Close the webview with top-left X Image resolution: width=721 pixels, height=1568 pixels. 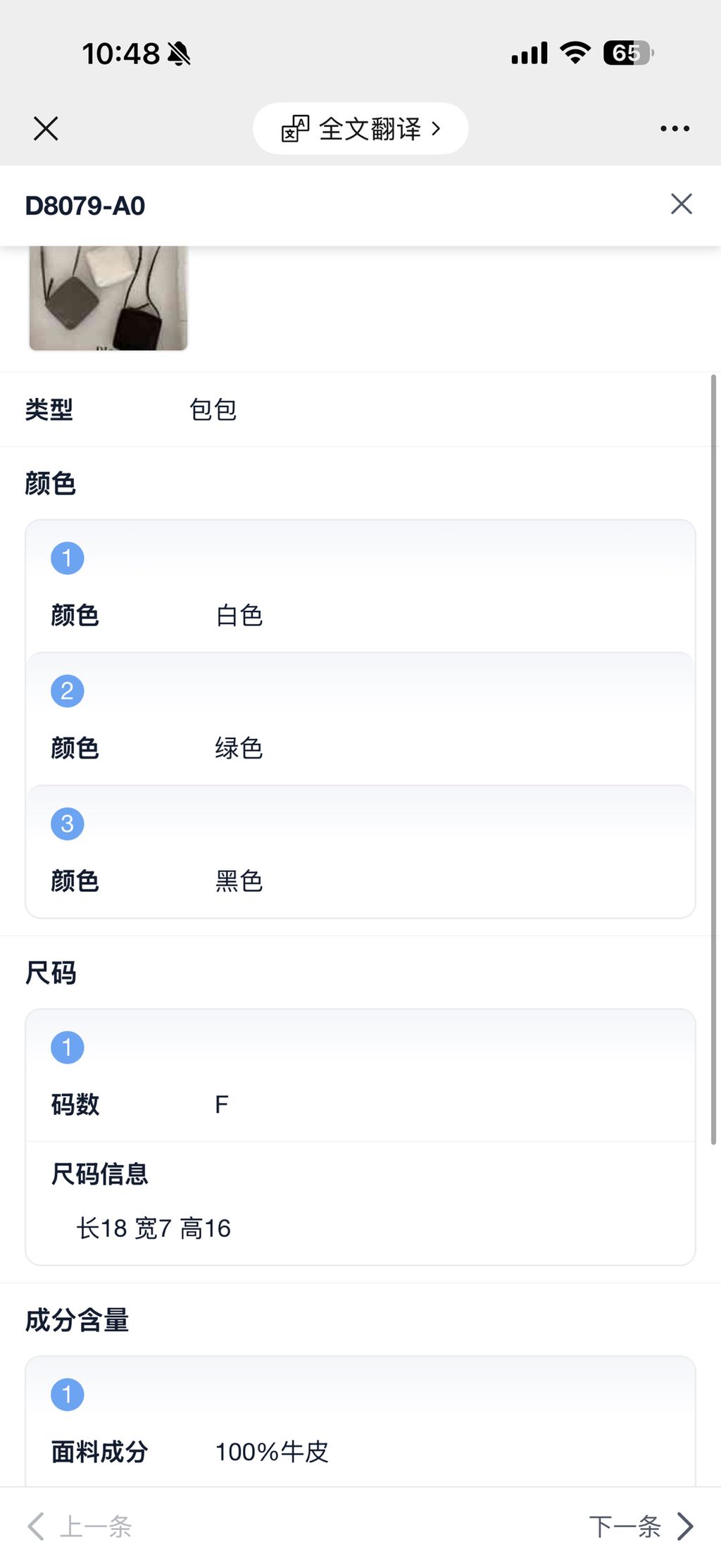click(46, 129)
